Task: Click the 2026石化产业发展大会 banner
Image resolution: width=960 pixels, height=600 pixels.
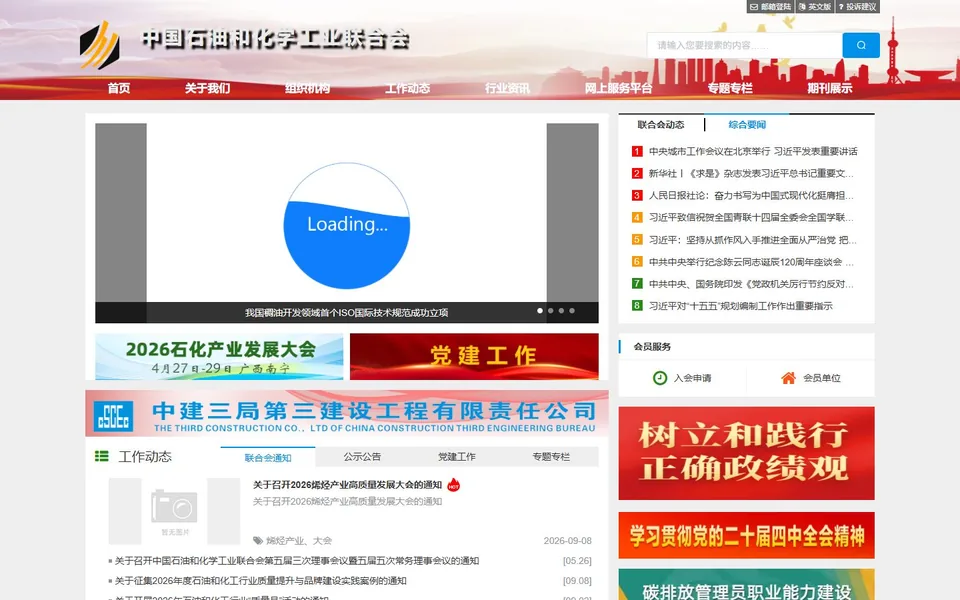Action: [x=219, y=356]
